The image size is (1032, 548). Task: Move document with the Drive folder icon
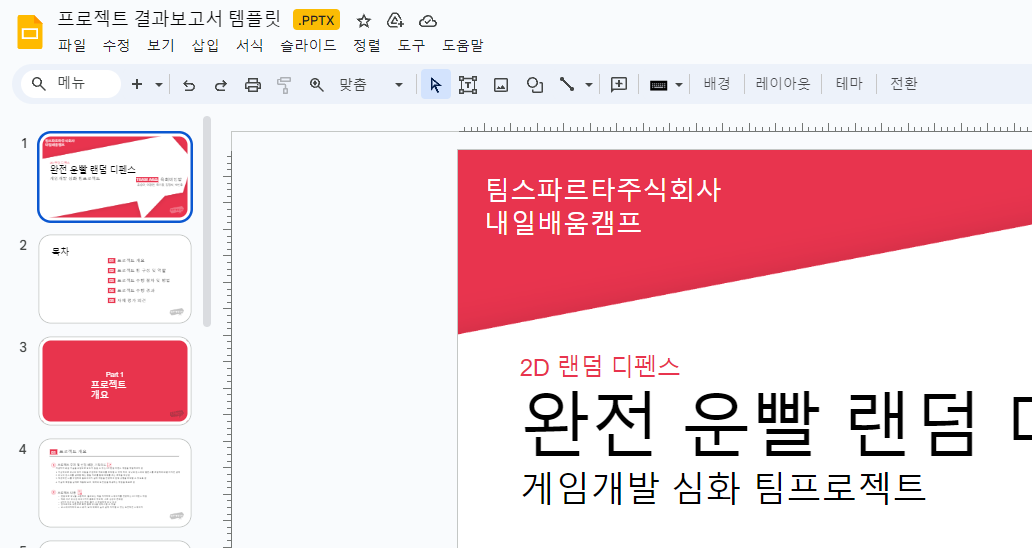coord(395,20)
